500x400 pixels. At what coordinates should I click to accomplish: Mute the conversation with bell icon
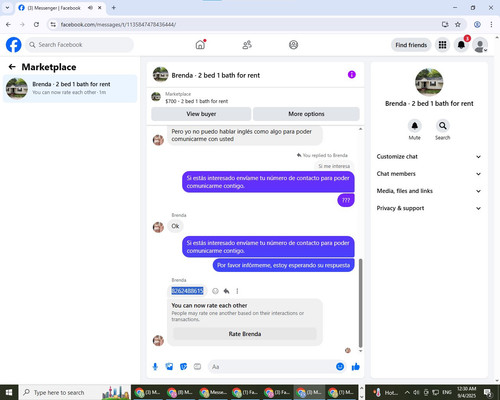coord(415,126)
